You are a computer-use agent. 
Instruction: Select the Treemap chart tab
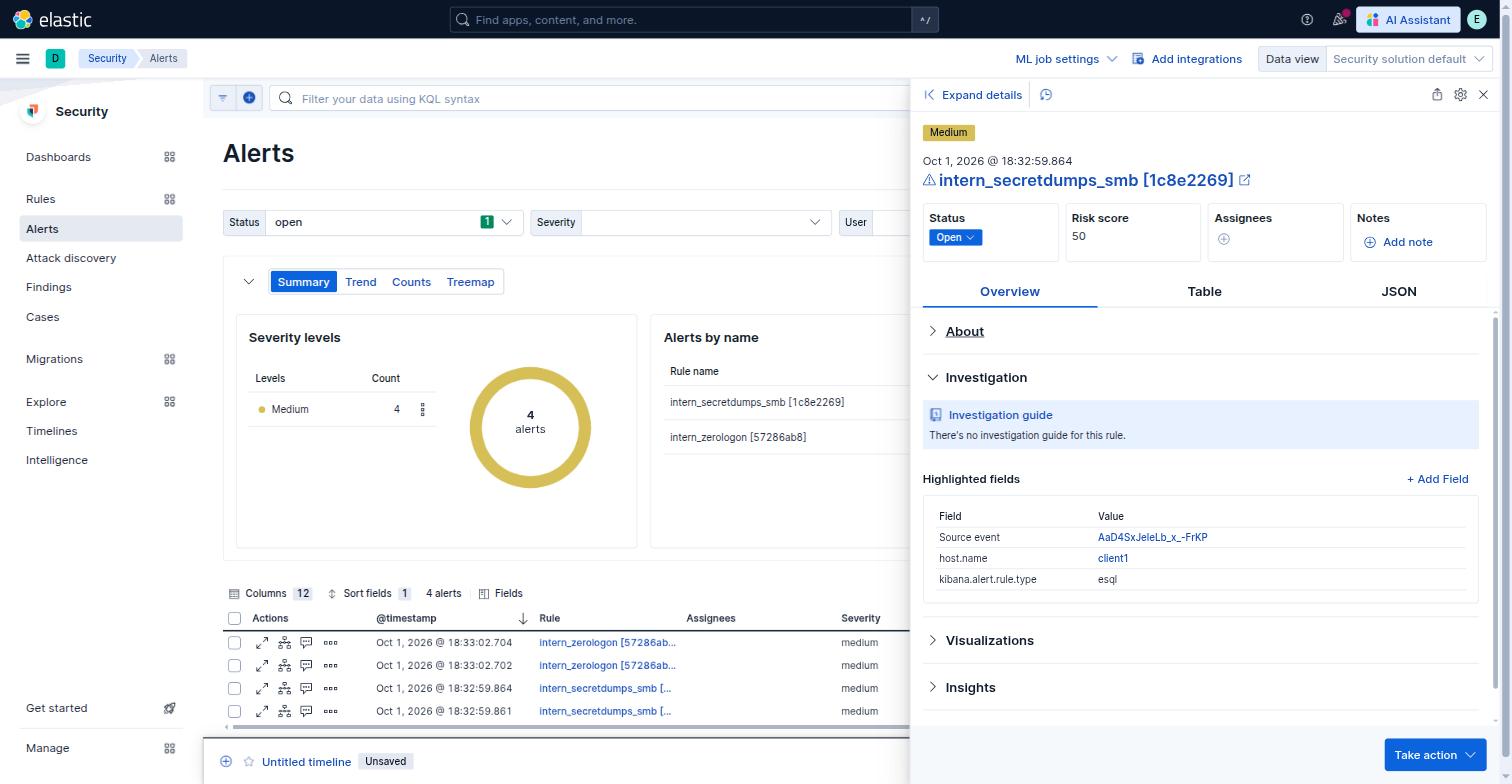470,282
